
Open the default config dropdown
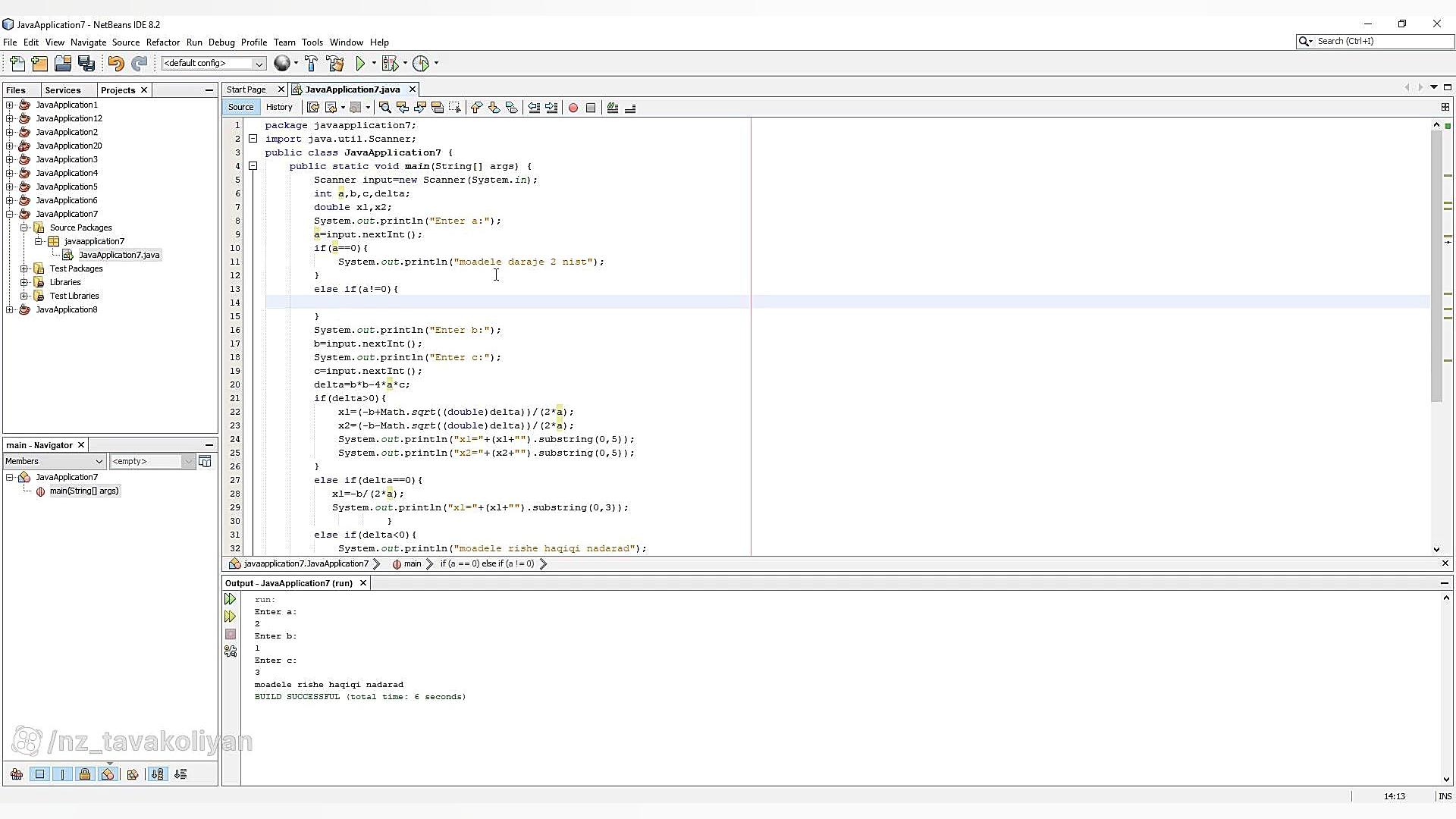[213, 64]
